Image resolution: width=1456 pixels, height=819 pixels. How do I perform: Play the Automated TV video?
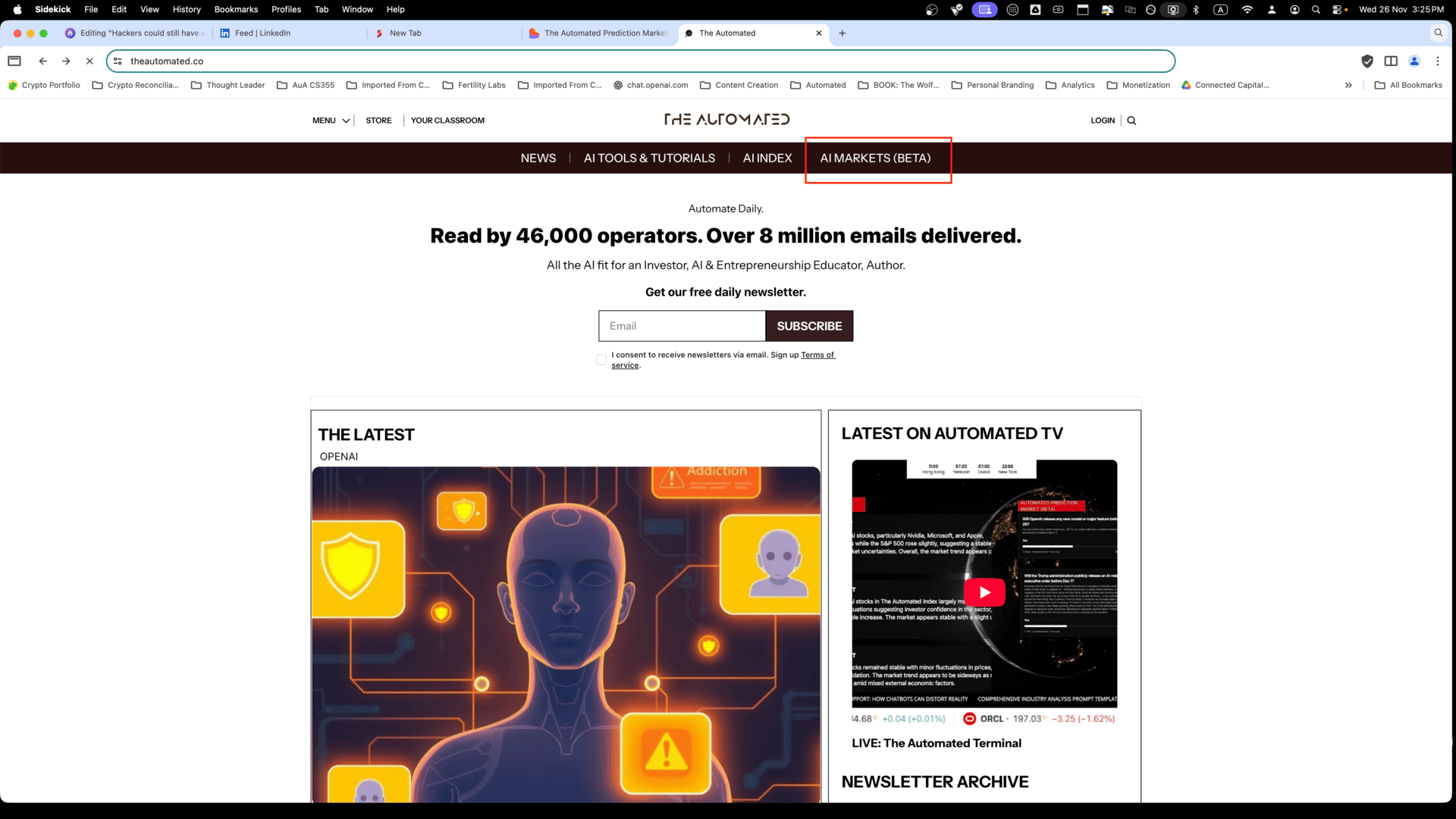pos(984,592)
